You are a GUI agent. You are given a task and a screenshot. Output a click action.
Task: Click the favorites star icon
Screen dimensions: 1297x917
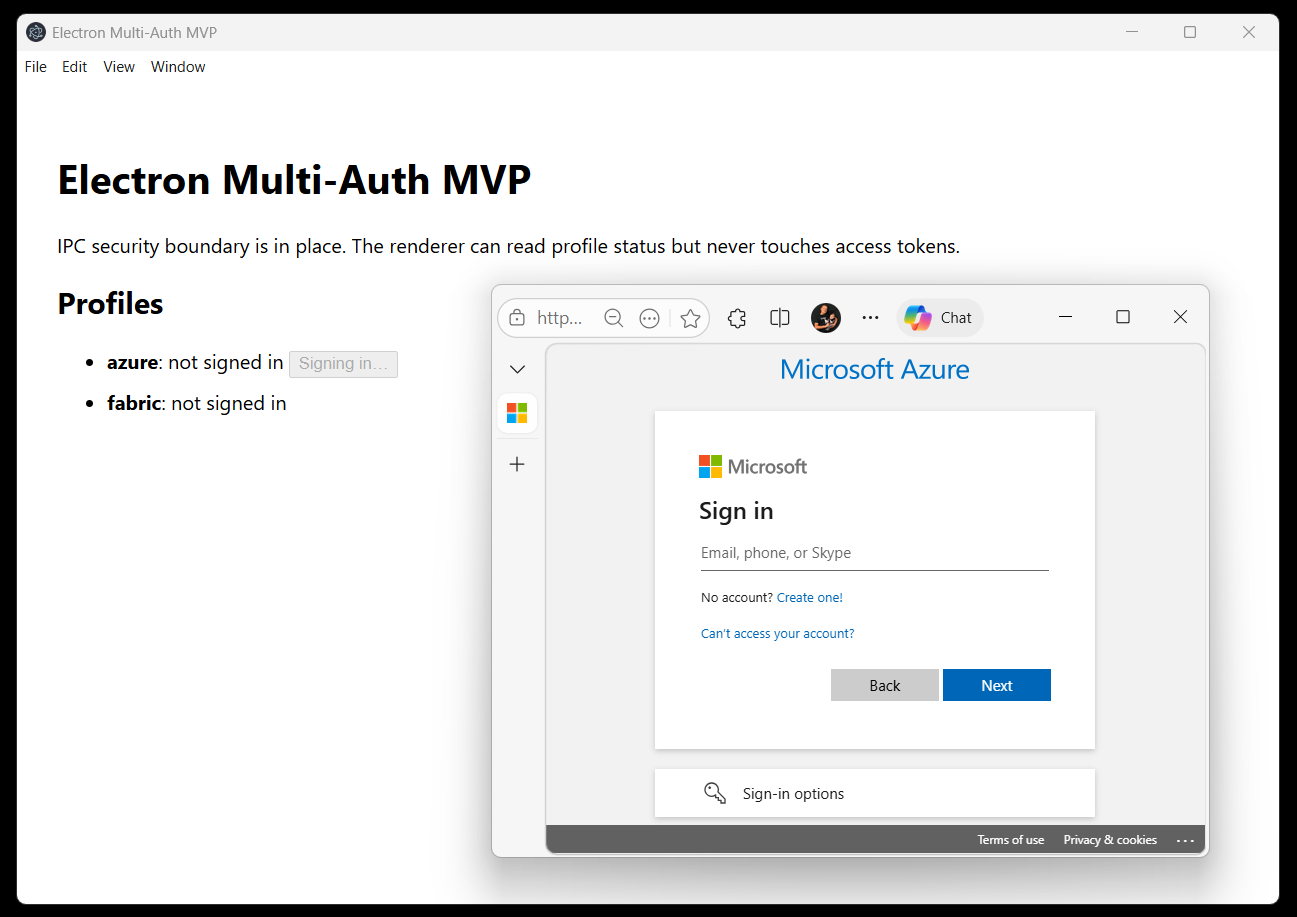[x=690, y=318]
